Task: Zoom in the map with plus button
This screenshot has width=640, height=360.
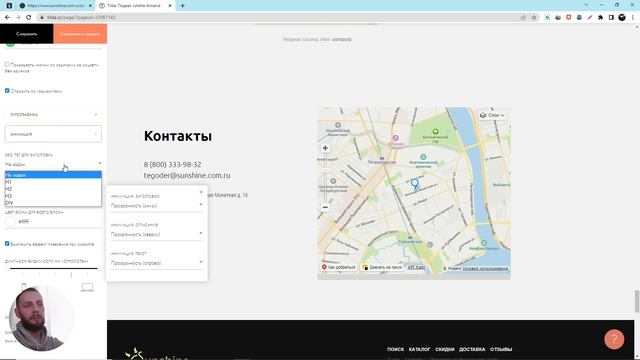Action: pyautogui.click(x=325, y=148)
